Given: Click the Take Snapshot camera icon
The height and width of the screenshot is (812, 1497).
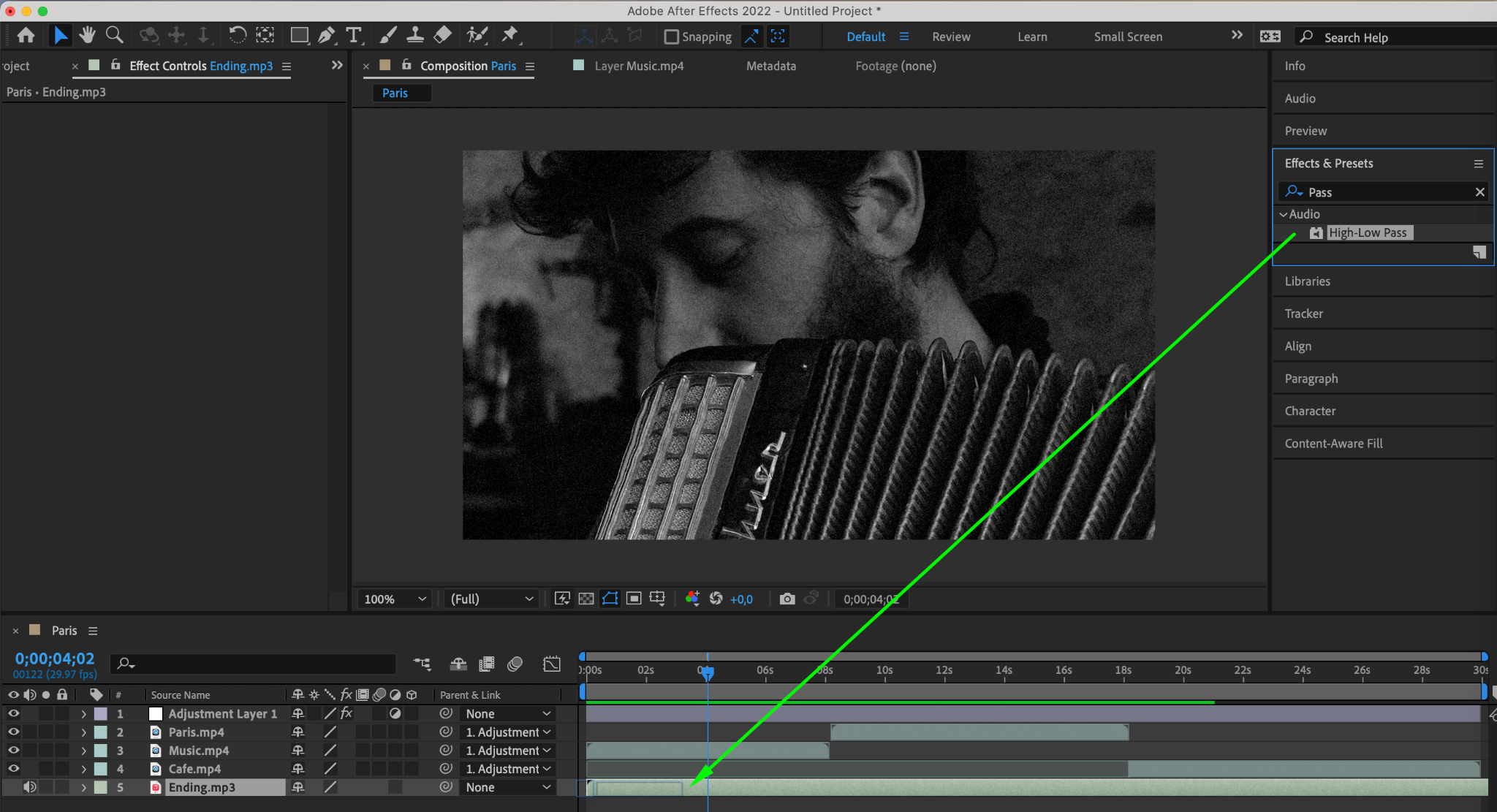Looking at the screenshot, I should tap(787, 599).
